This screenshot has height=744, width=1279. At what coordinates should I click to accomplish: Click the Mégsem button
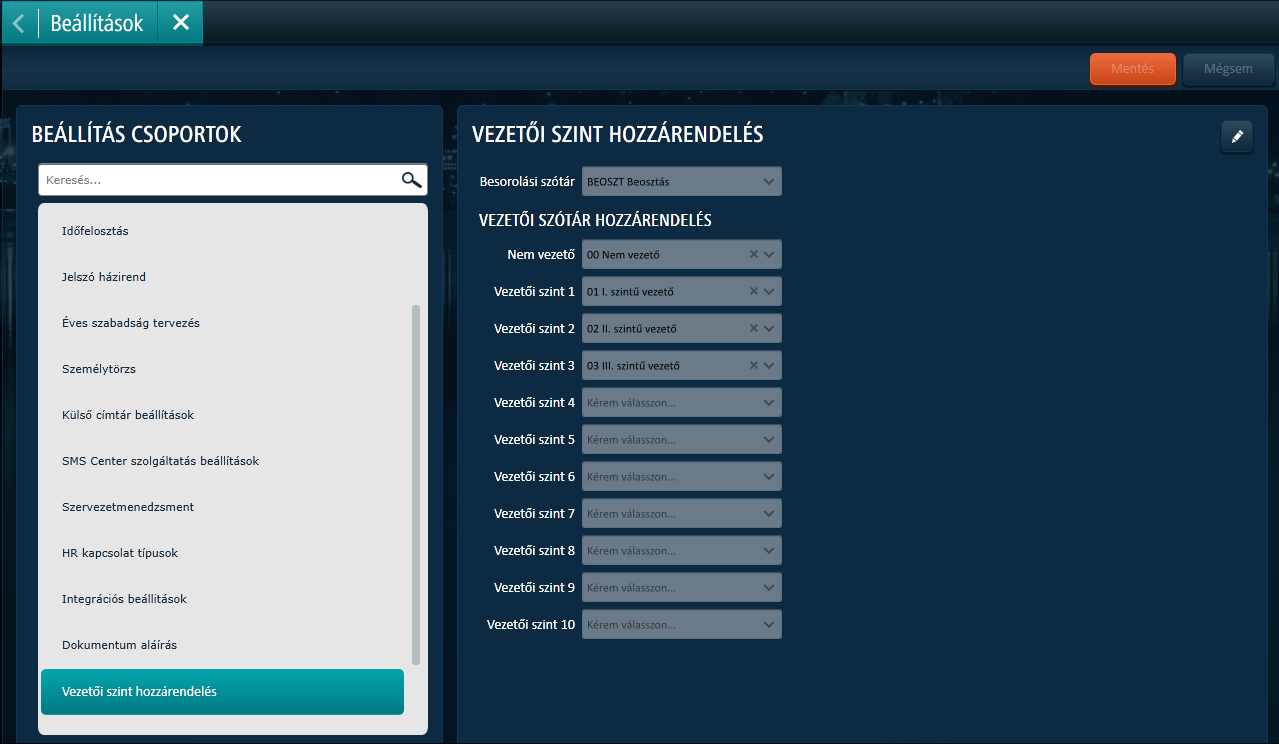[x=1228, y=69]
